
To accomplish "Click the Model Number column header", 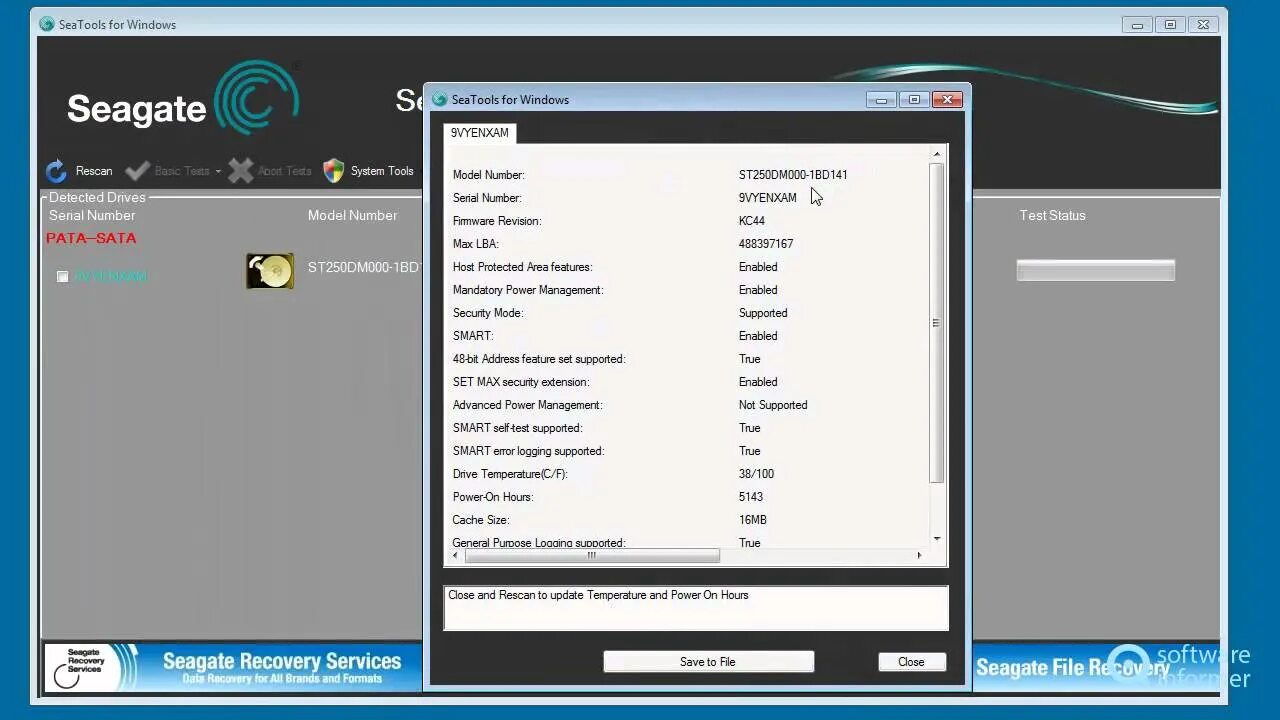I will click(x=352, y=215).
